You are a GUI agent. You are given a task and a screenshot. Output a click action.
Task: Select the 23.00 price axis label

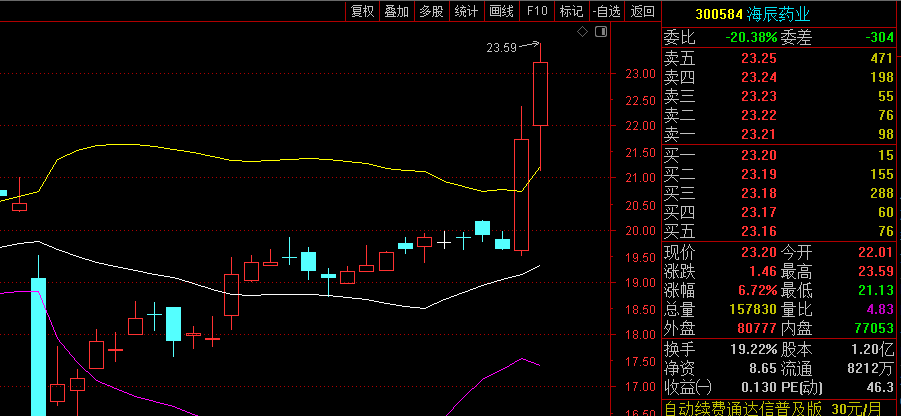click(x=641, y=74)
